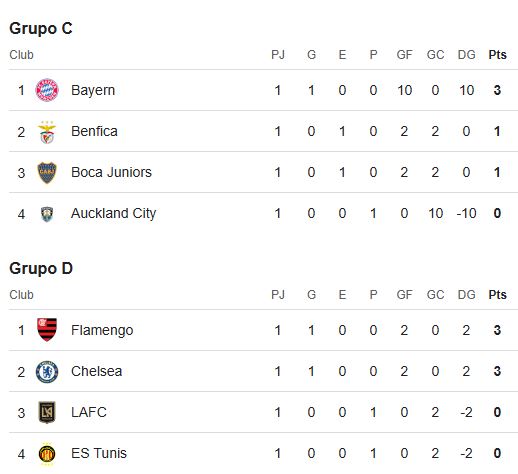This screenshot has width=518, height=474.
Task: Click the LAFC black crest icon
Action: [x=47, y=412]
